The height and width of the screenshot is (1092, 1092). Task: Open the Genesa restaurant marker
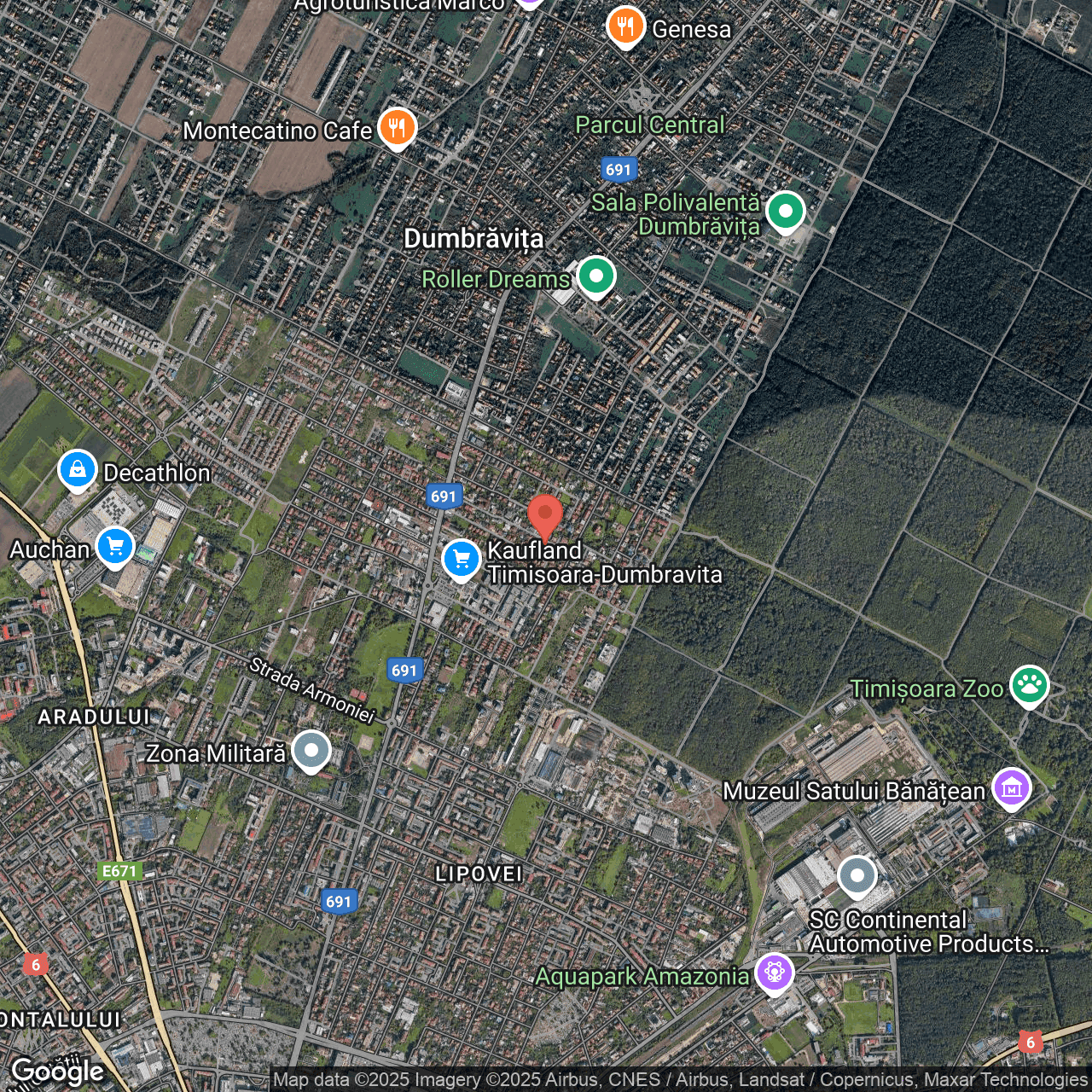pos(625,26)
